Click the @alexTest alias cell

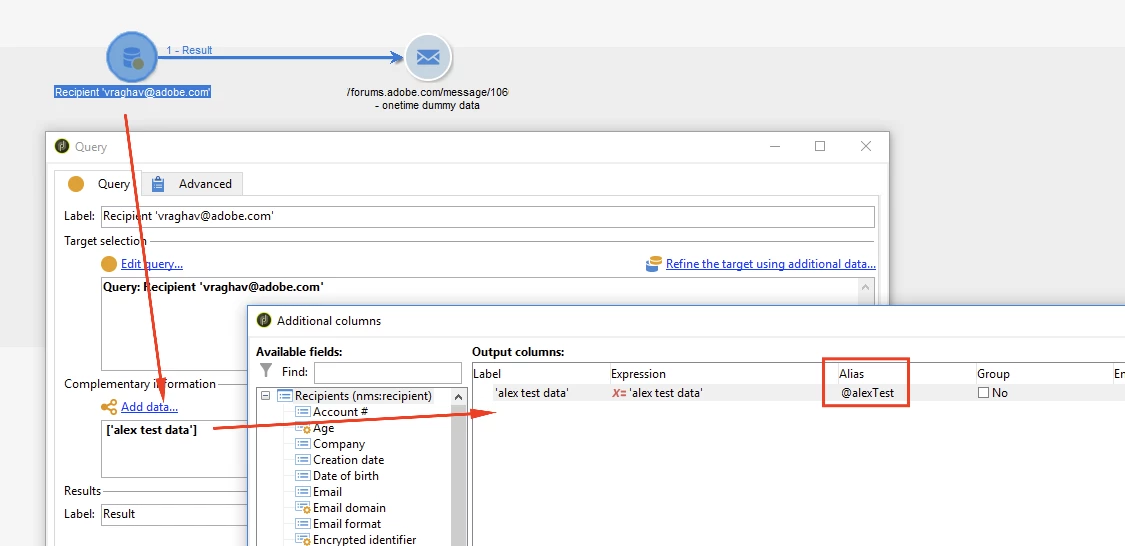pyautogui.click(x=867, y=392)
